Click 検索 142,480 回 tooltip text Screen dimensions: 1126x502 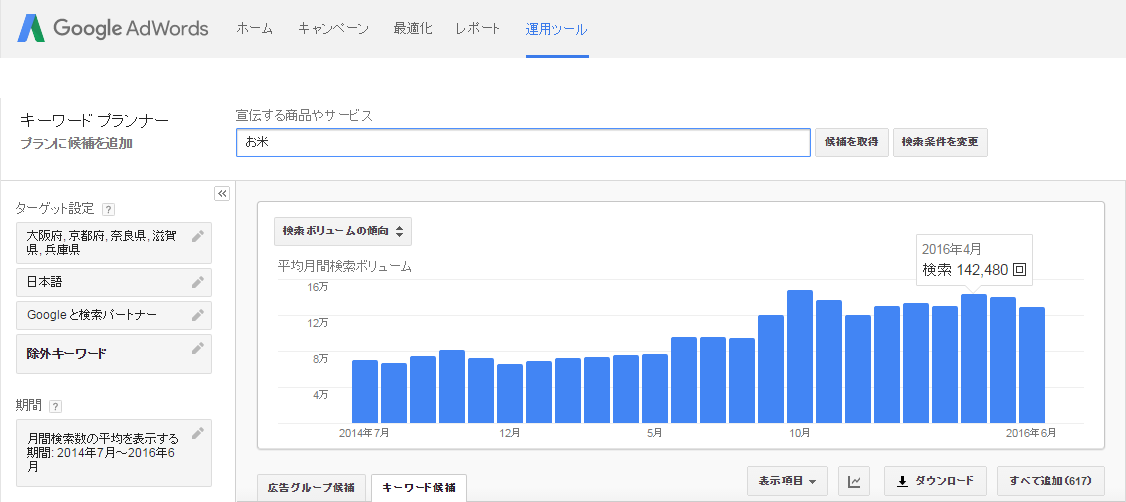click(974, 270)
